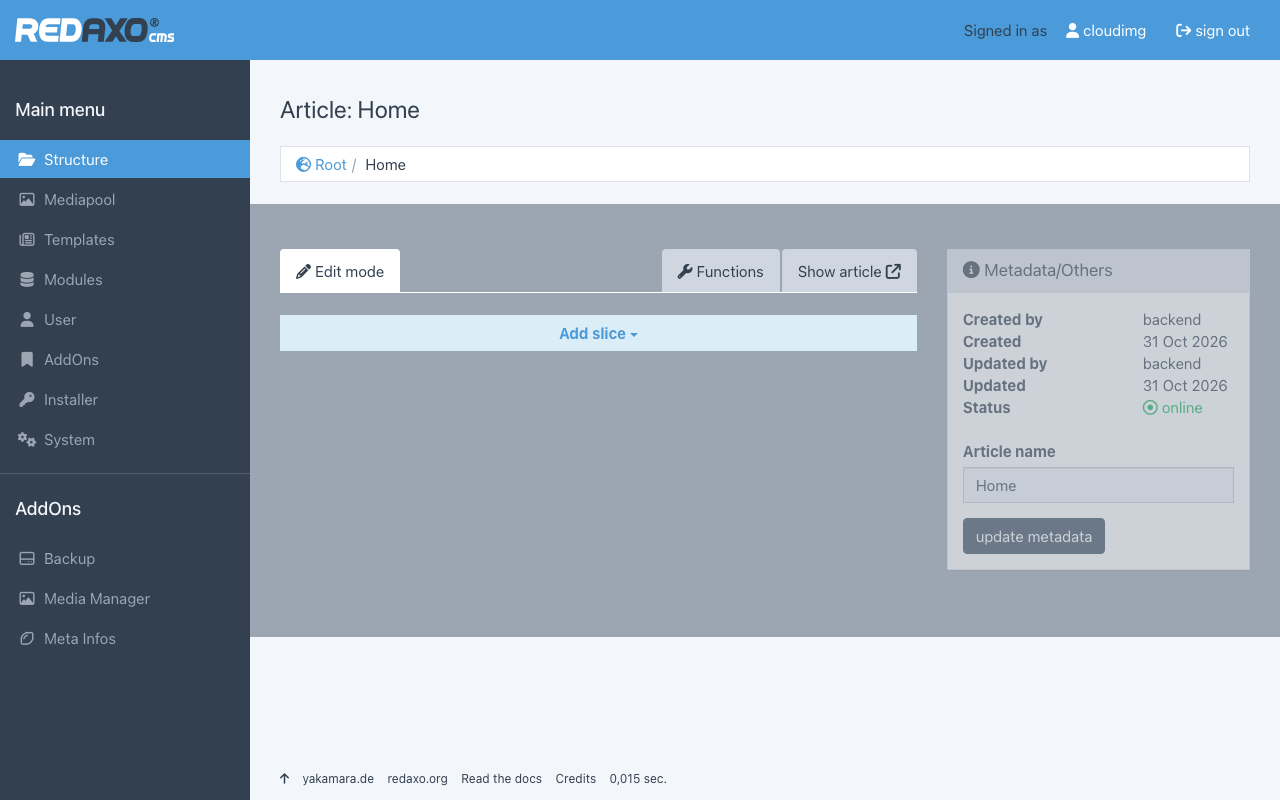The width and height of the screenshot is (1280, 800).
Task: Open the redaxo.org footer link
Action: 418,779
